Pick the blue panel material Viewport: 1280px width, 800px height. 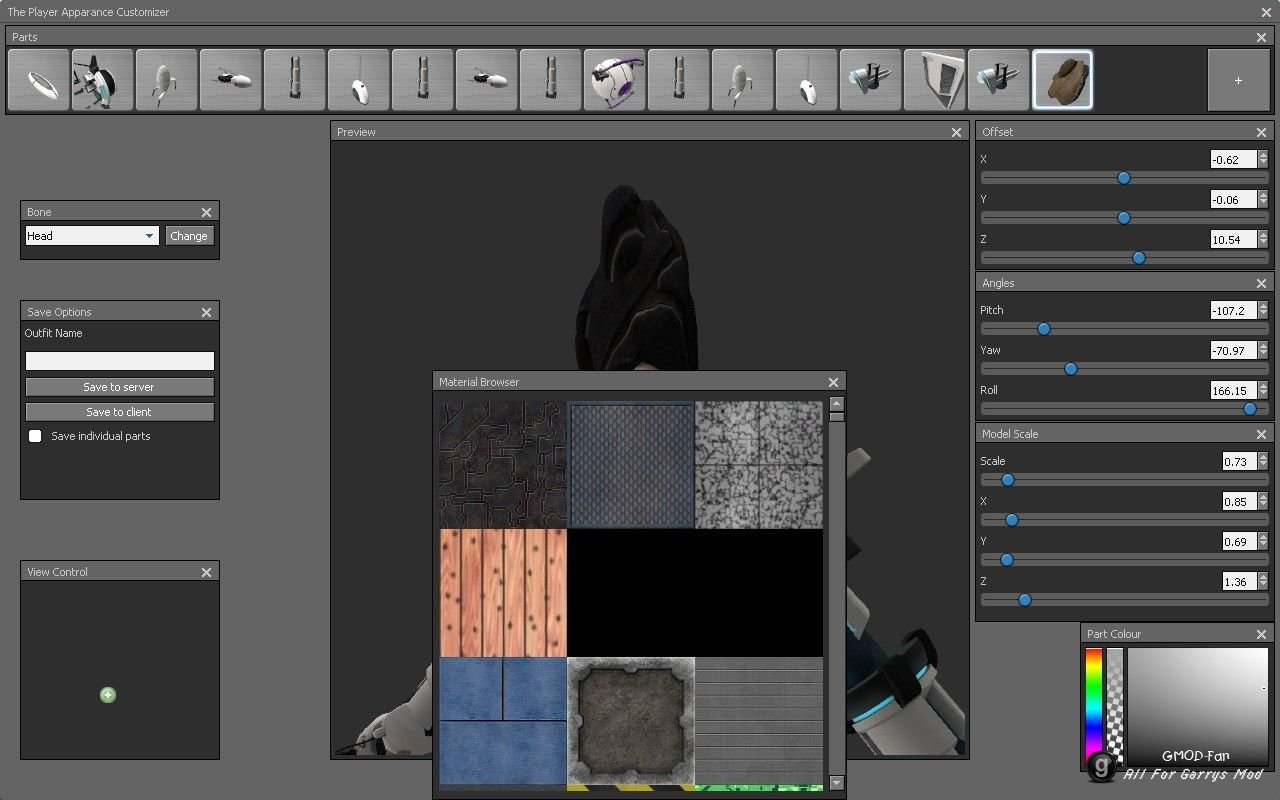503,721
